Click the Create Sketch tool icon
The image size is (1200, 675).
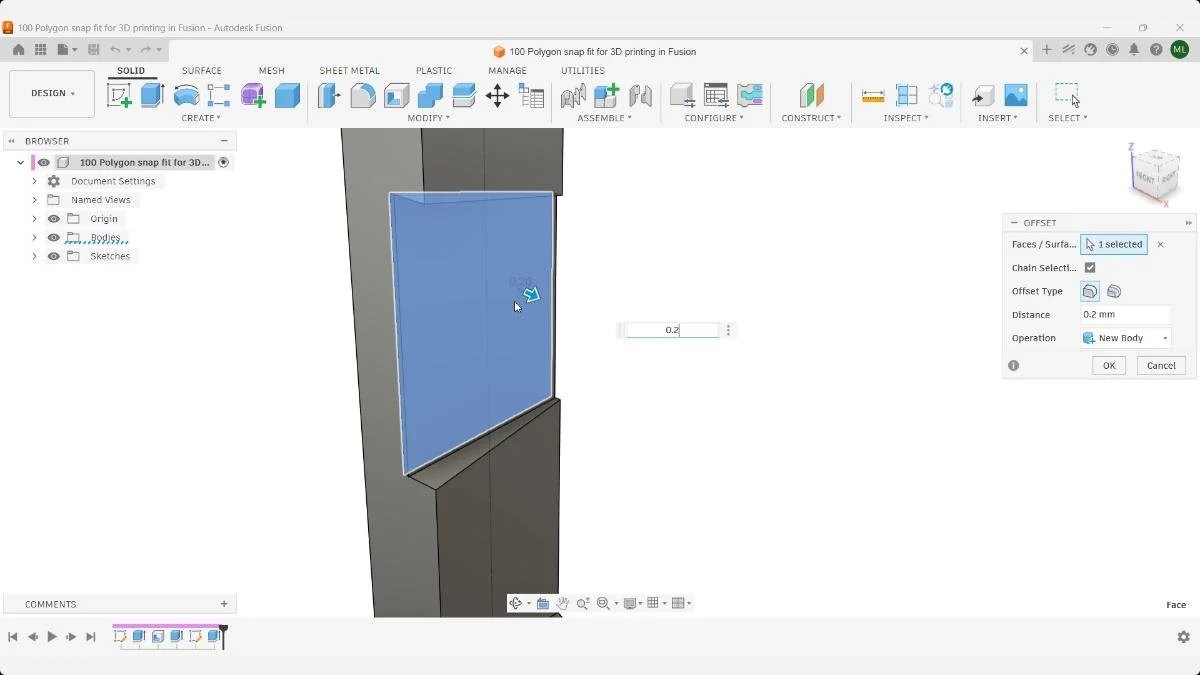pyautogui.click(x=119, y=95)
